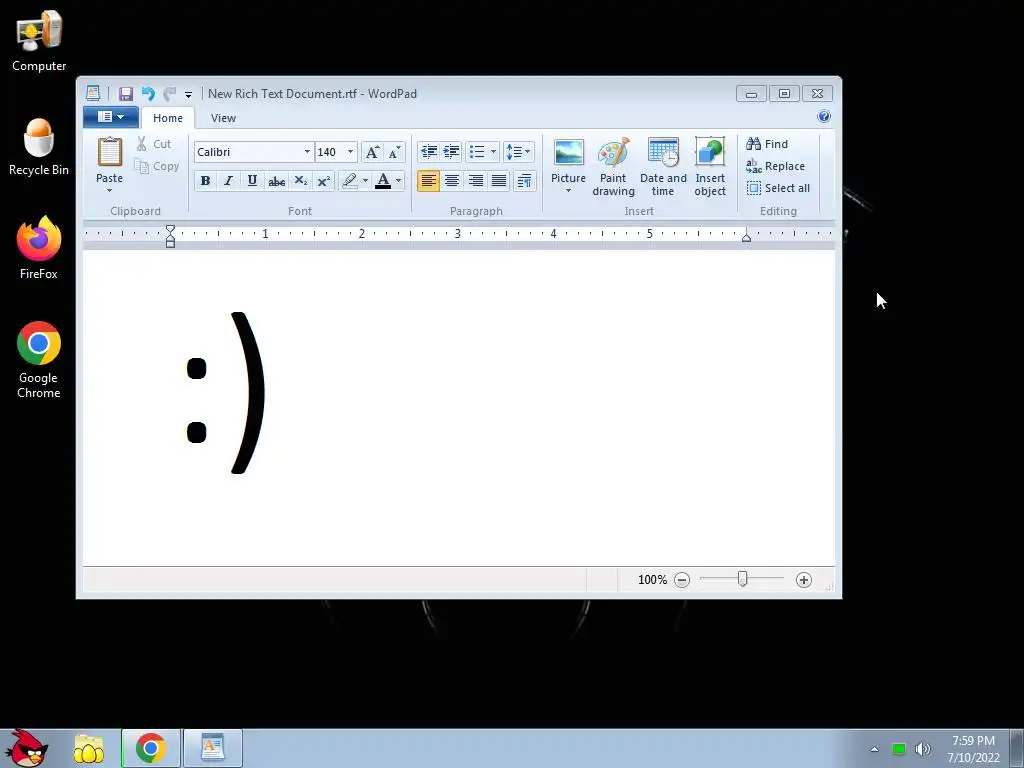Open the font size dropdown arrow
The height and width of the screenshot is (768, 1024).
(351, 152)
